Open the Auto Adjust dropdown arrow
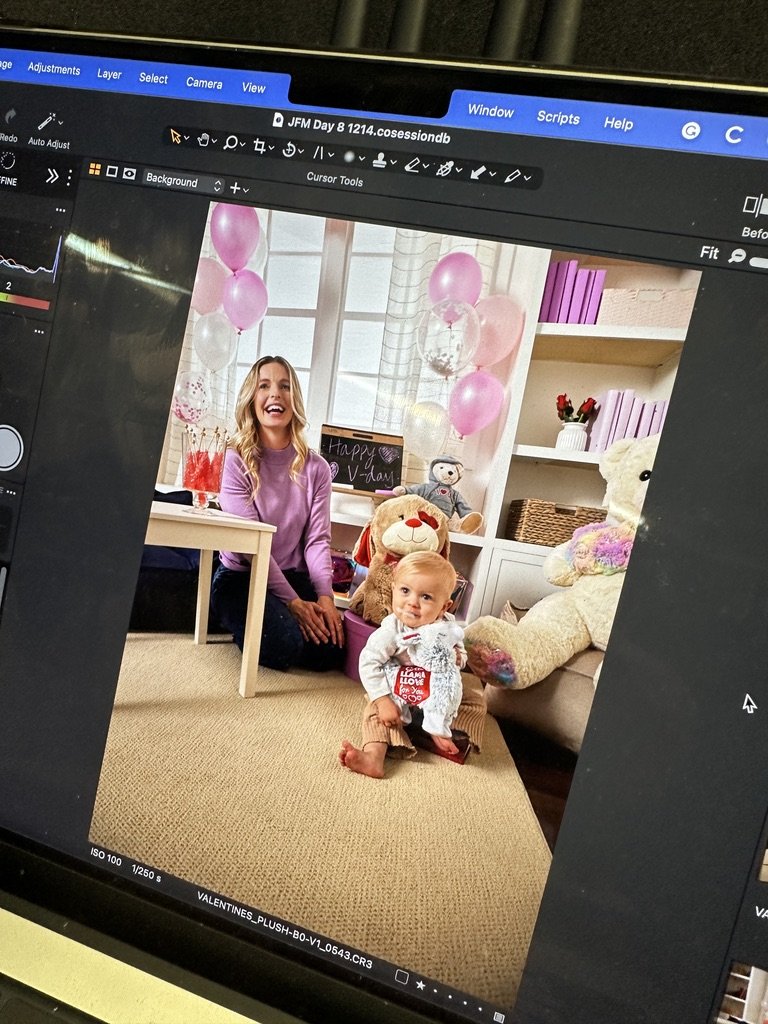Viewport: 768px width, 1024px height. pos(61,122)
